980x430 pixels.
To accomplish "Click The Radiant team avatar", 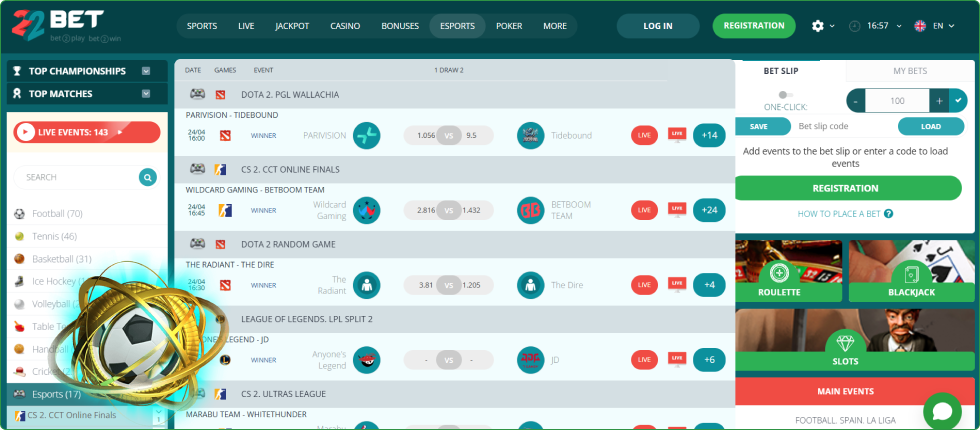I will (x=366, y=285).
